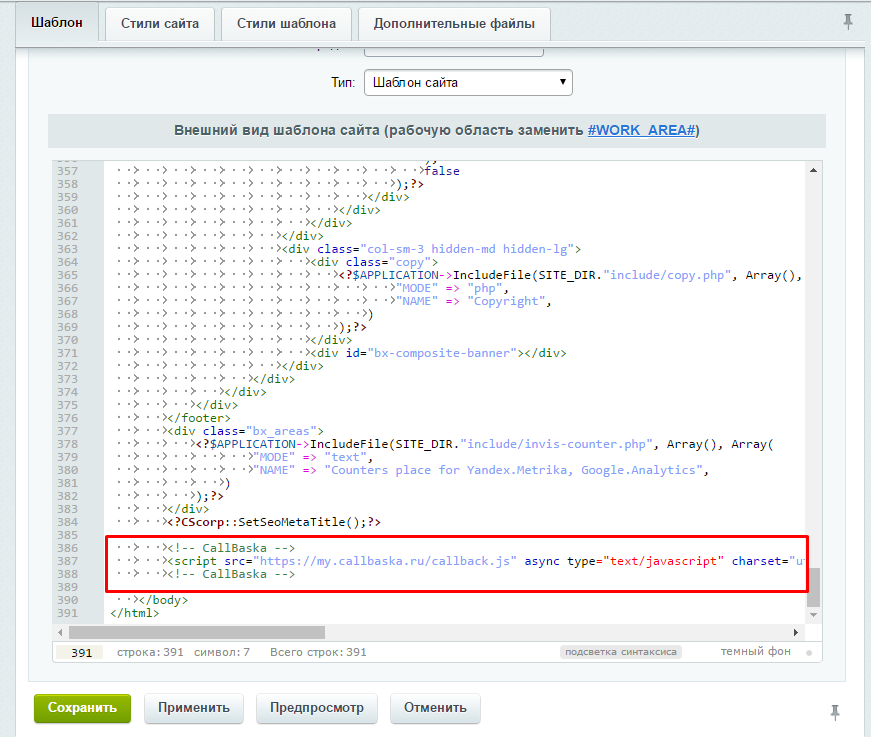Screen dimensions: 871x737
Task: Pin the tab bar with top pin icon
Action: click(848, 22)
